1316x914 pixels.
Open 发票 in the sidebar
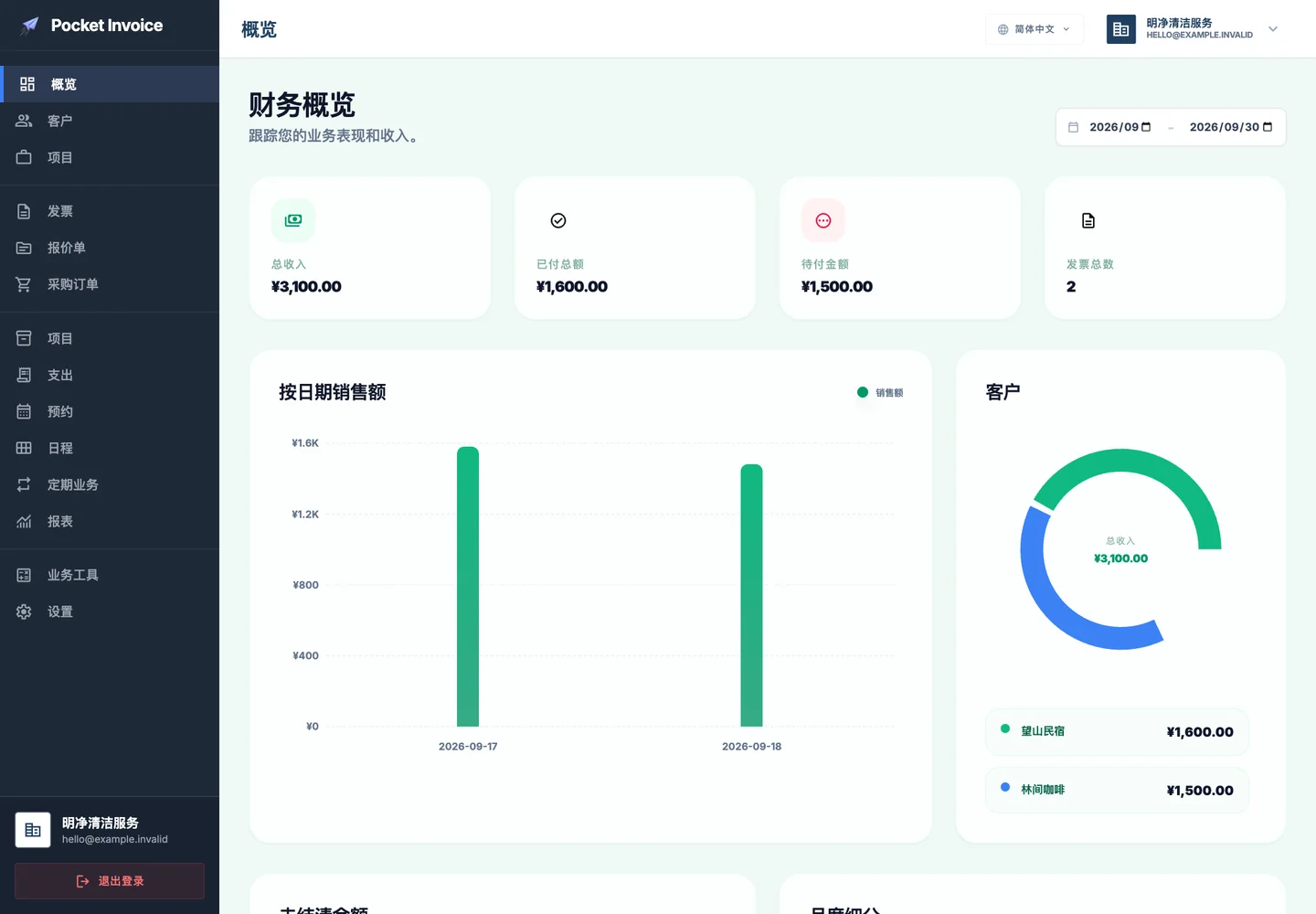[110, 211]
